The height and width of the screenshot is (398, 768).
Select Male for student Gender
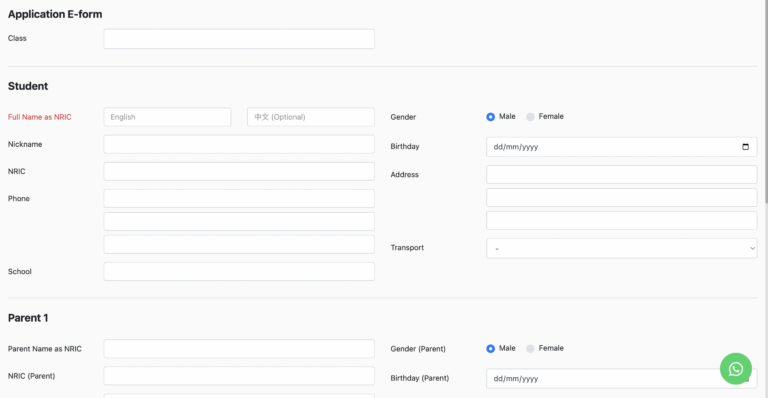pos(490,117)
